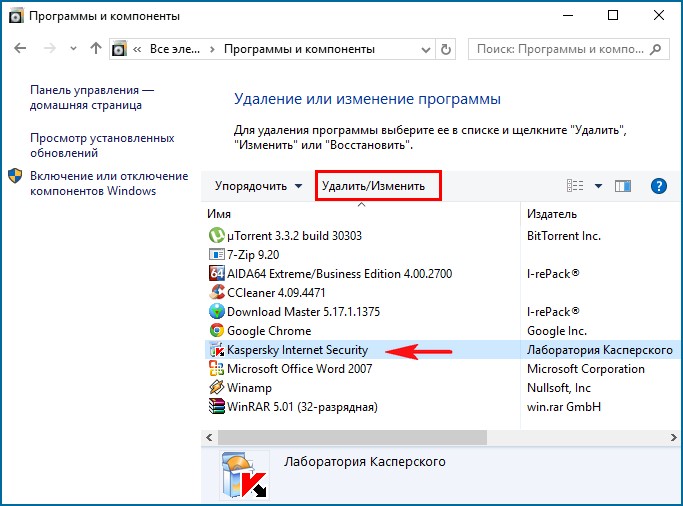Click Лаборатория Касперского text in details pane
This screenshot has height=506, width=683.
click(x=365, y=462)
